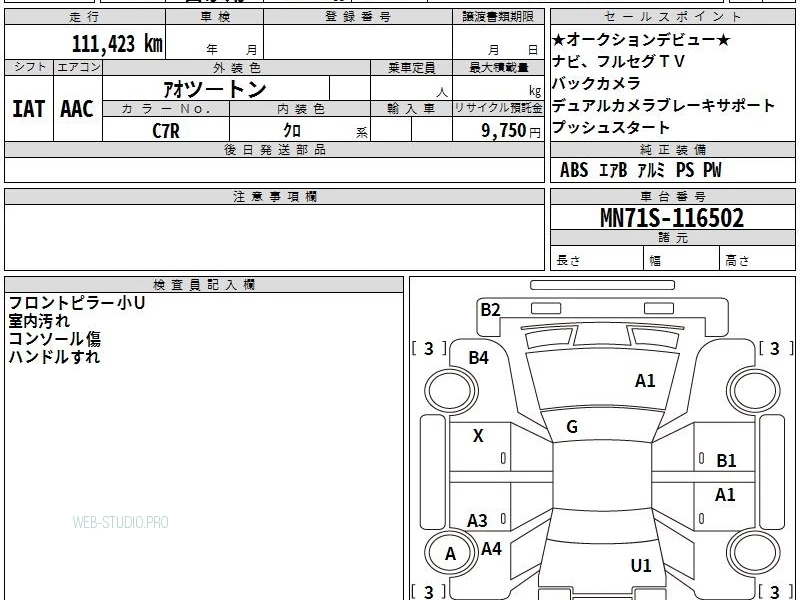This screenshot has height=600, width=800.
Task: Click the 室内汚れ inspector note
Action: 39,321
